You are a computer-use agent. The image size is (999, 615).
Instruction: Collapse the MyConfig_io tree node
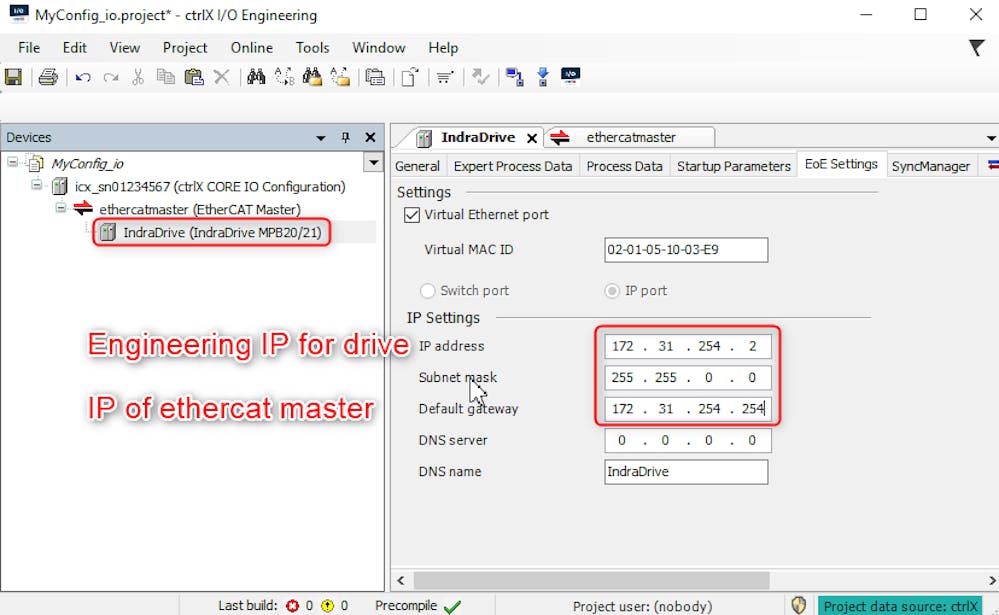coord(13,163)
